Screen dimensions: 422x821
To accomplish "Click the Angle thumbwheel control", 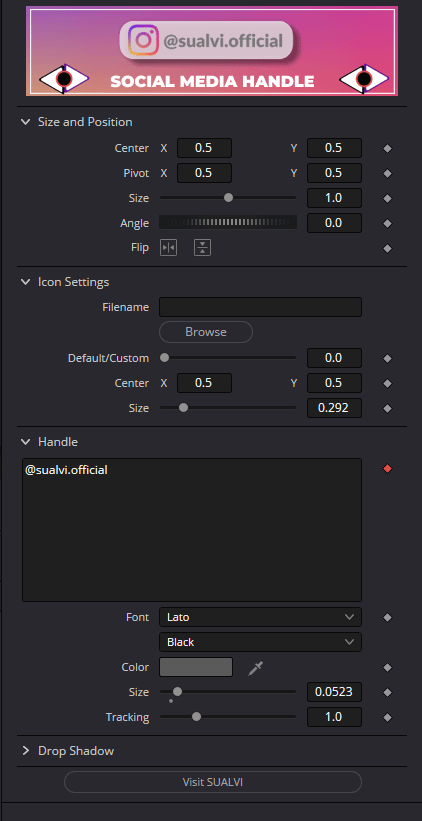I will [x=228, y=223].
